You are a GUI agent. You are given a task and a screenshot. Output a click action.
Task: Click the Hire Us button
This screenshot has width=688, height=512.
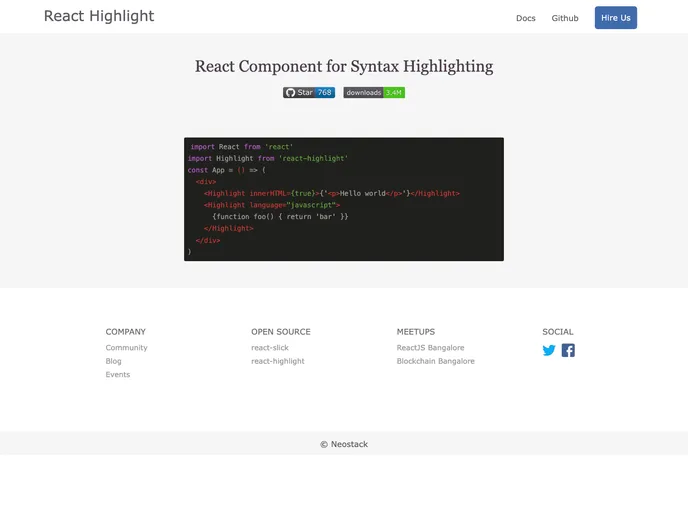coord(616,18)
